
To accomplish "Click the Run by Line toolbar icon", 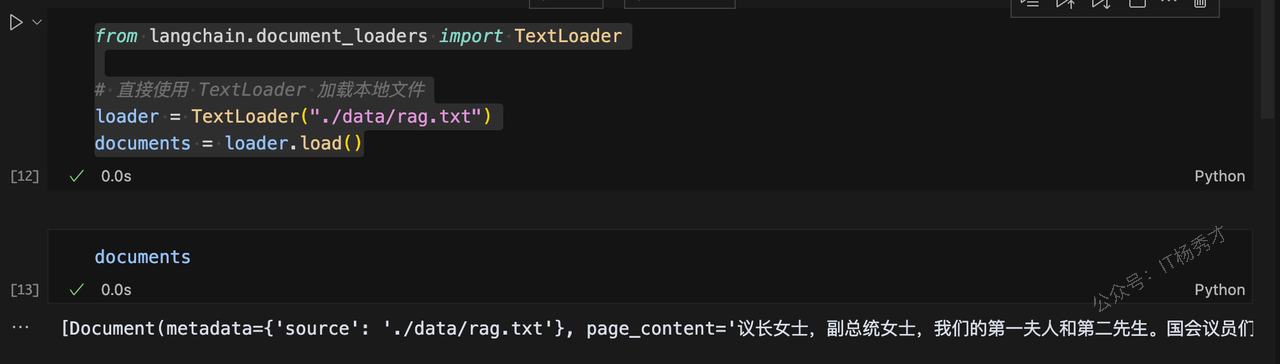I will (x=1029, y=3).
